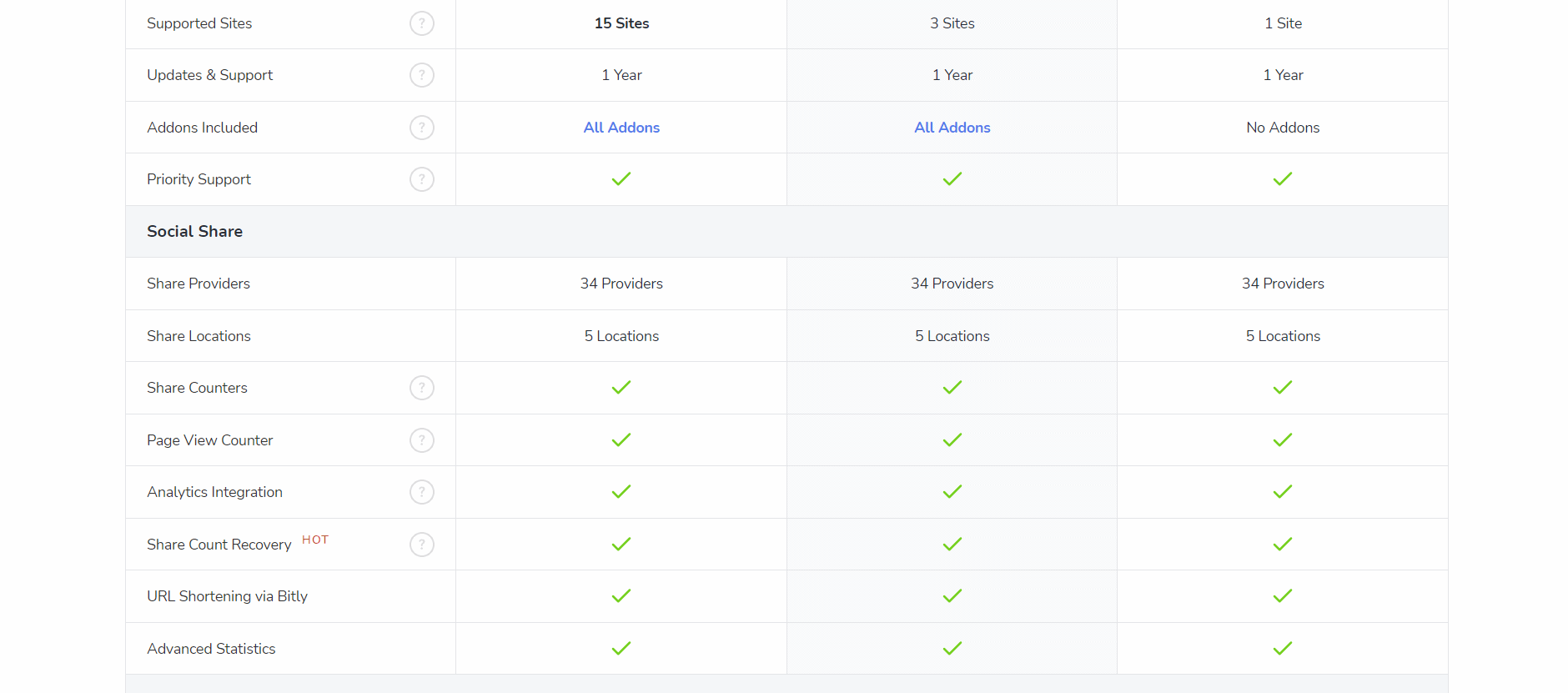Image resolution: width=1568 pixels, height=693 pixels.
Task: Click the Page View Counter checkmark, 1 Site column
Action: coord(1283,440)
